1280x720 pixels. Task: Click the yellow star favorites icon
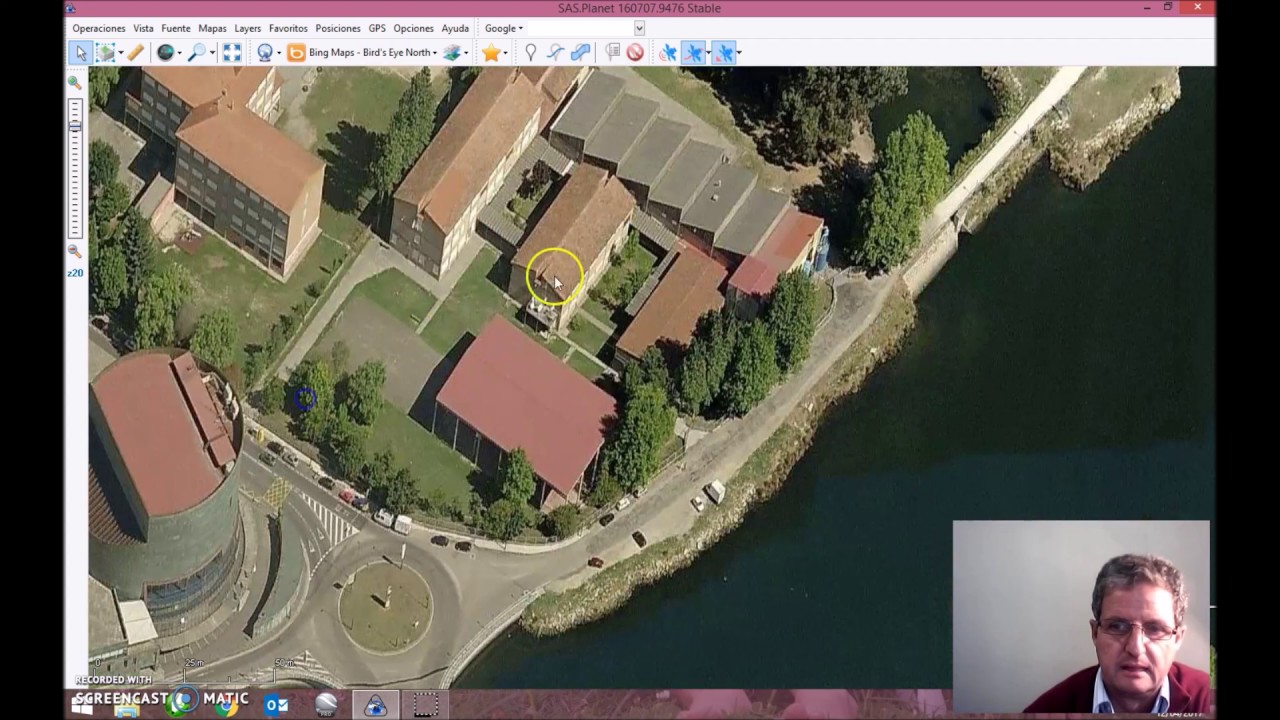pyautogui.click(x=491, y=52)
